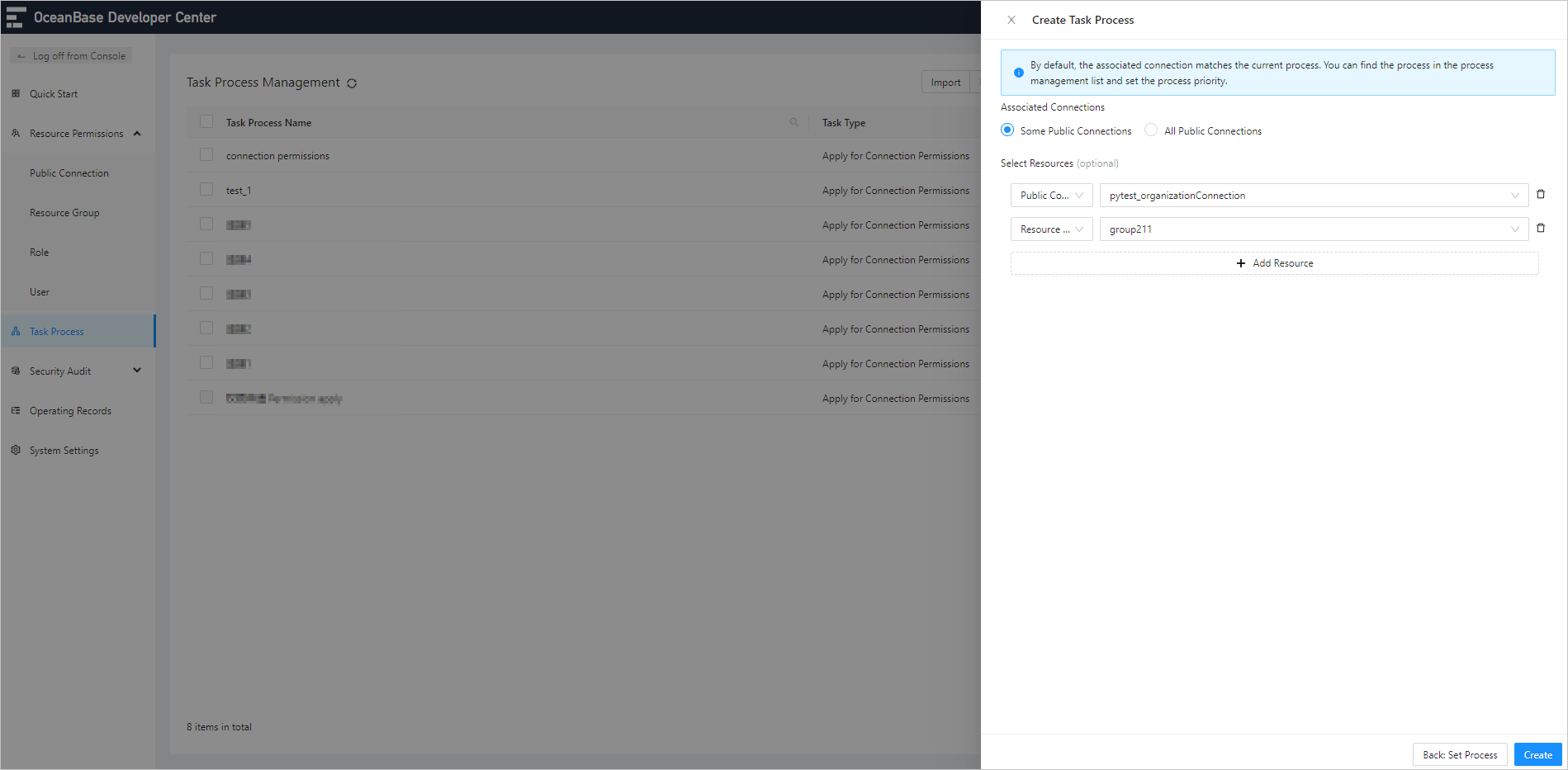Open search in Task Process Name column

click(793, 122)
